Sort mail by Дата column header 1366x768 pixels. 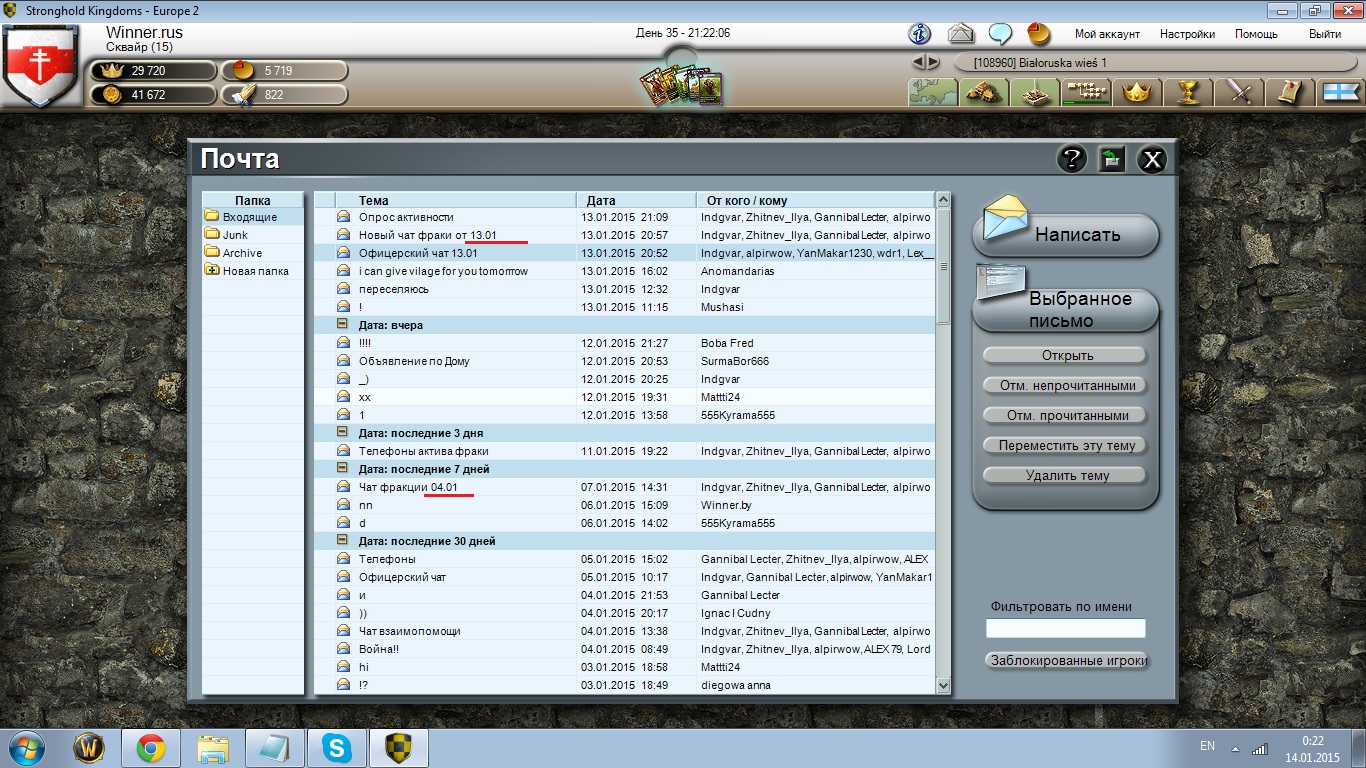point(636,200)
